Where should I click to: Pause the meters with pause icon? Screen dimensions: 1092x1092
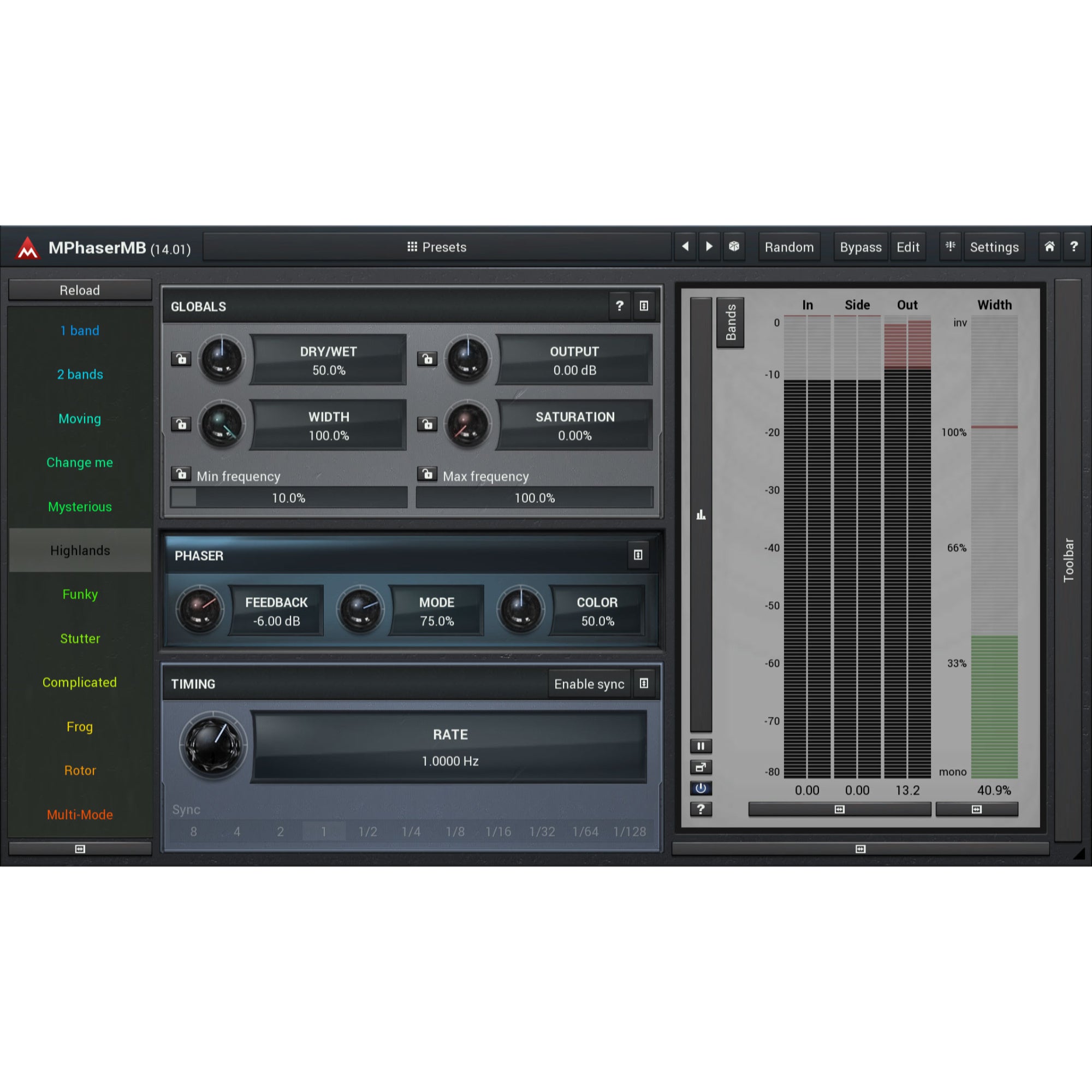coord(701,746)
